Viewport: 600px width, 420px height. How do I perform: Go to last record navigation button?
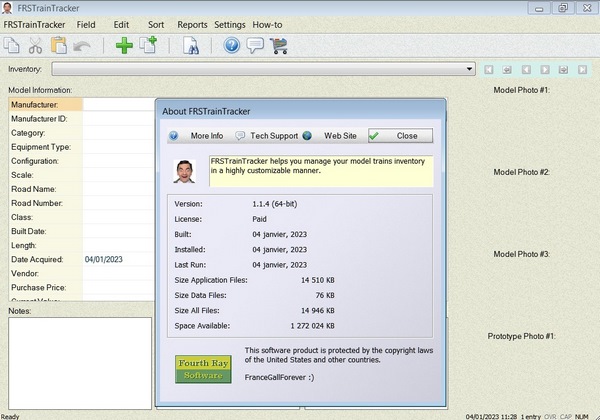(582, 70)
